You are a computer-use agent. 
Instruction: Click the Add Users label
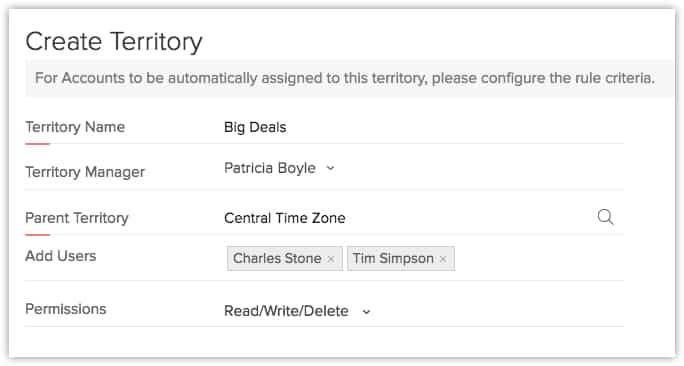[61, 256]
